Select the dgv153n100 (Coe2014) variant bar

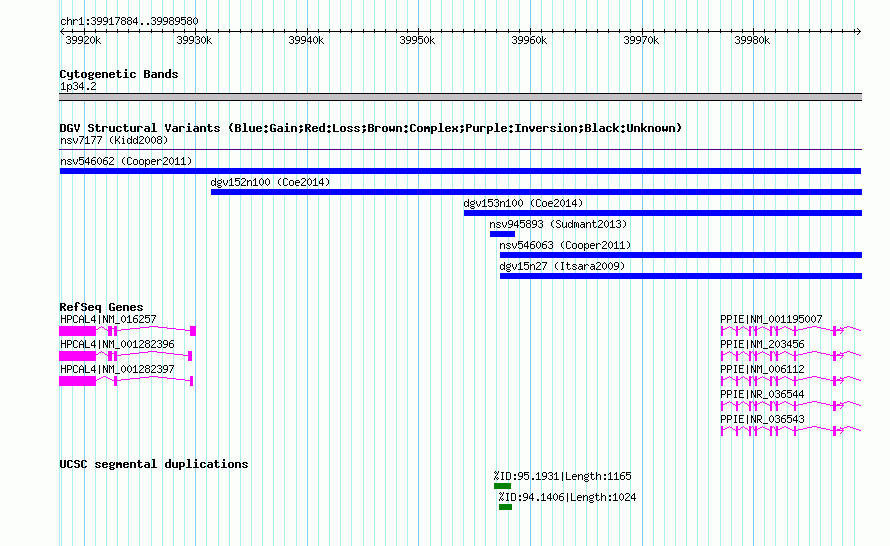(663, 213)
